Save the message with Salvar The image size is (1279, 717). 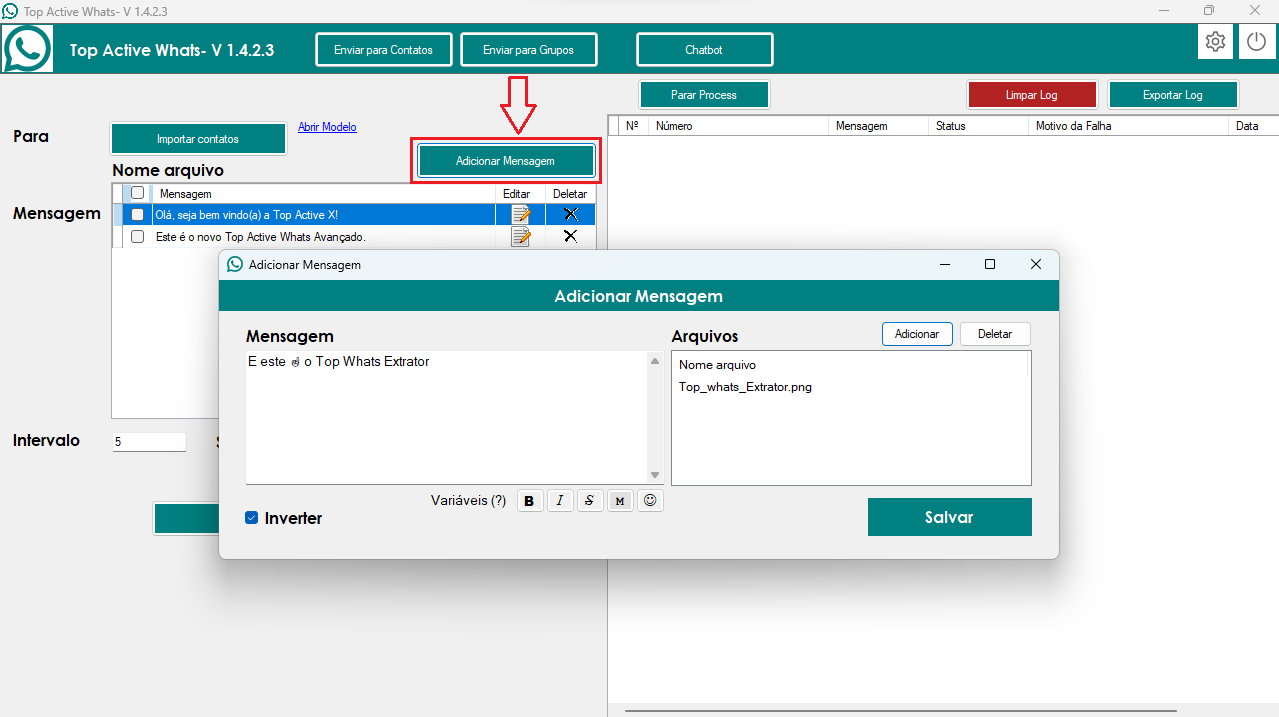pyautogui.click(x=949, y=517)
